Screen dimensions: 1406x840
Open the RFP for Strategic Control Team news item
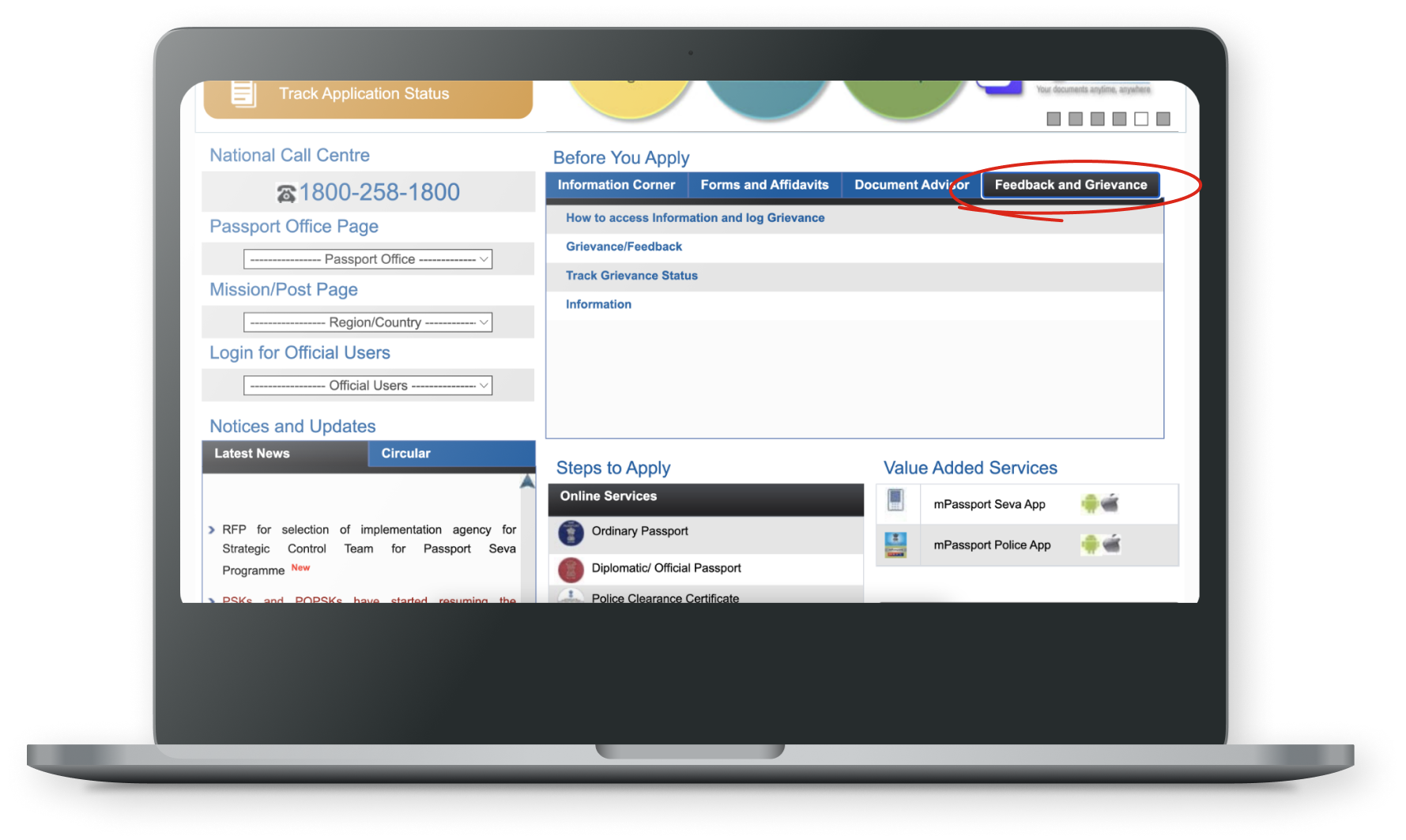369,549
